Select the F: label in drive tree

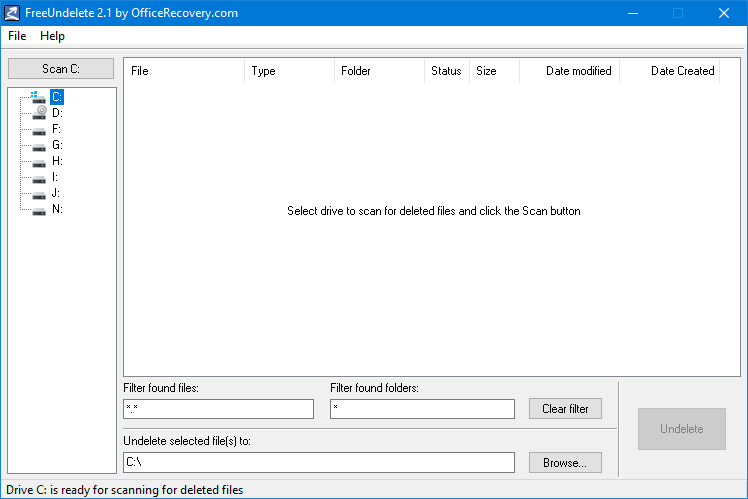tap(56, 129)
